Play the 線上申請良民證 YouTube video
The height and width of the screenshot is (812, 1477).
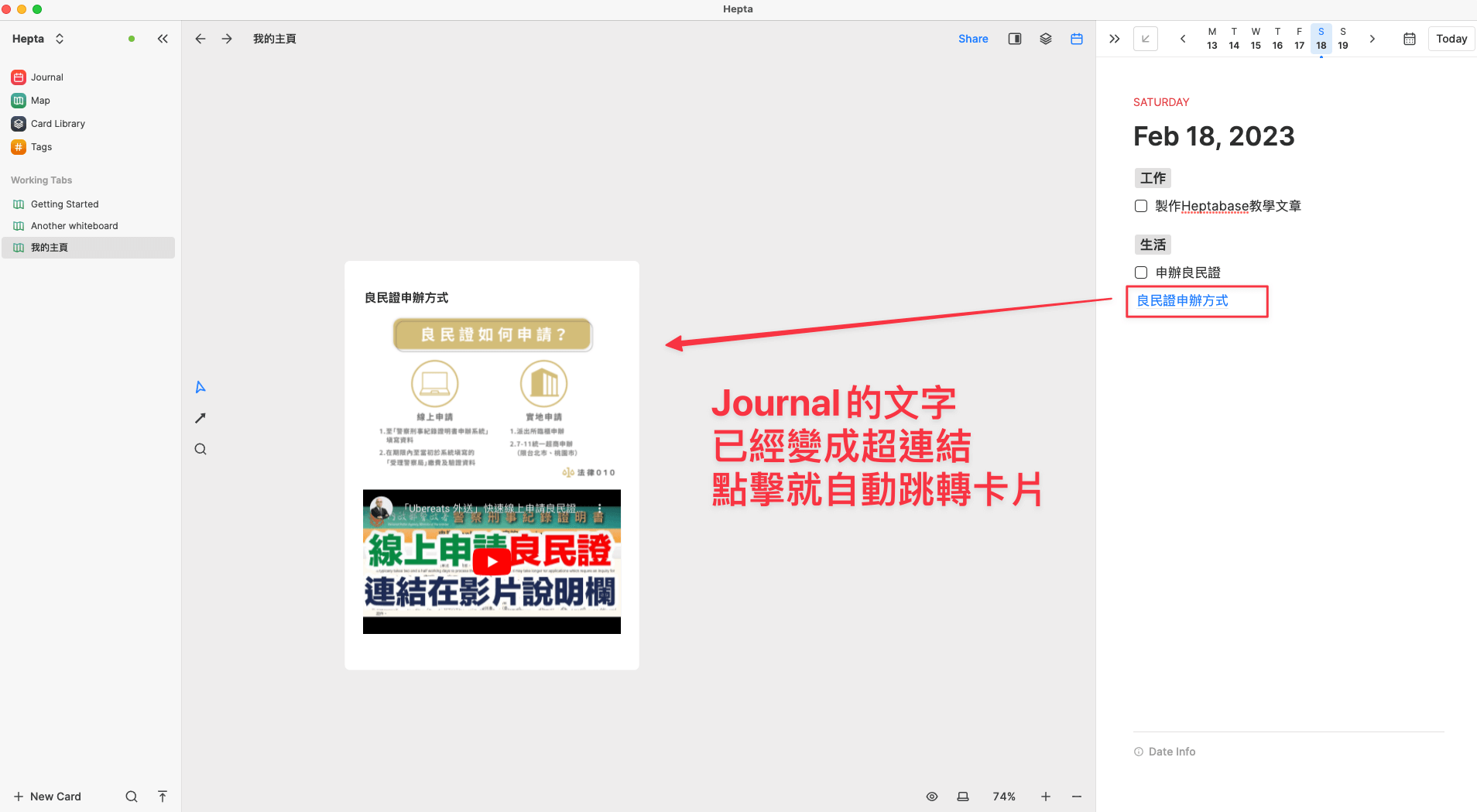pos(491,562)
